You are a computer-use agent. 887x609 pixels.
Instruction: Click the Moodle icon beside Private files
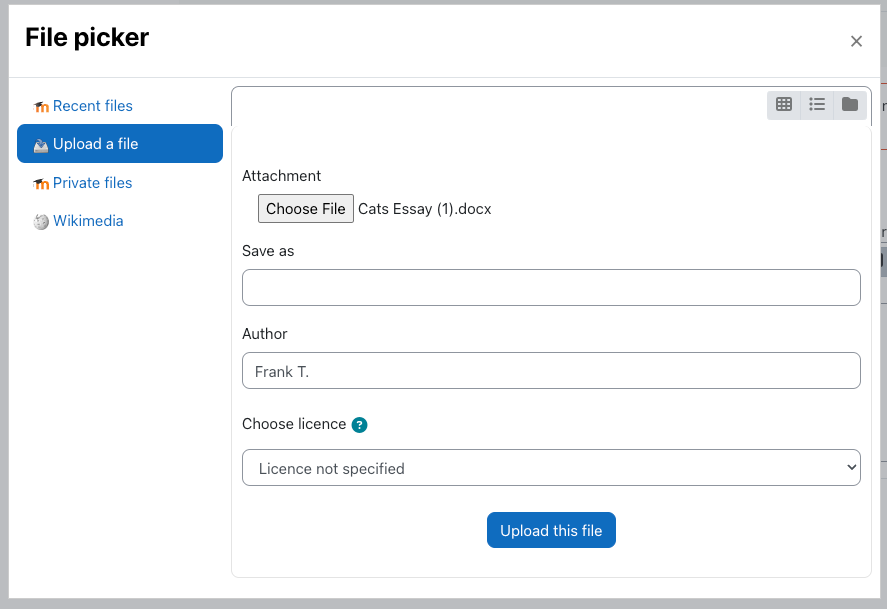[41, 183]
